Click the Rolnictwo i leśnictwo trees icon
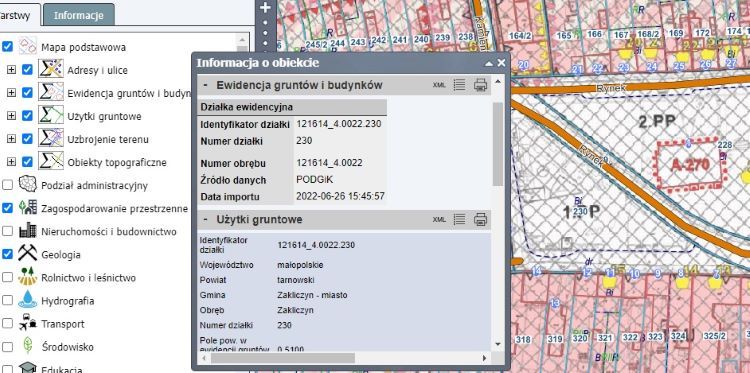The height and width of the screenshot is (373, 750). (28, 276)
